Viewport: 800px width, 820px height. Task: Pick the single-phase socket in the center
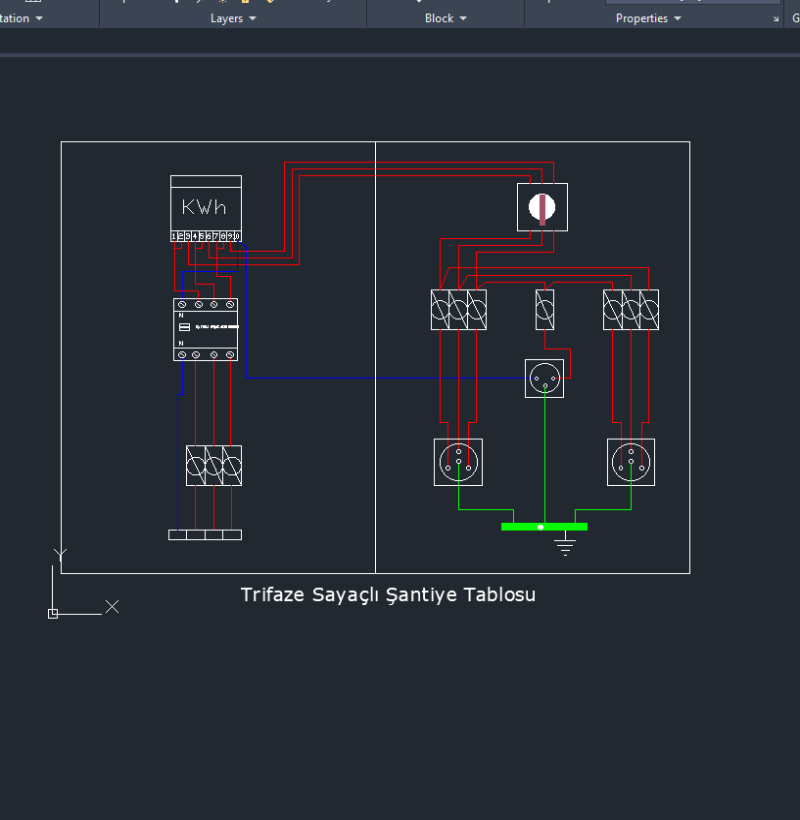(x=544, y=378)
